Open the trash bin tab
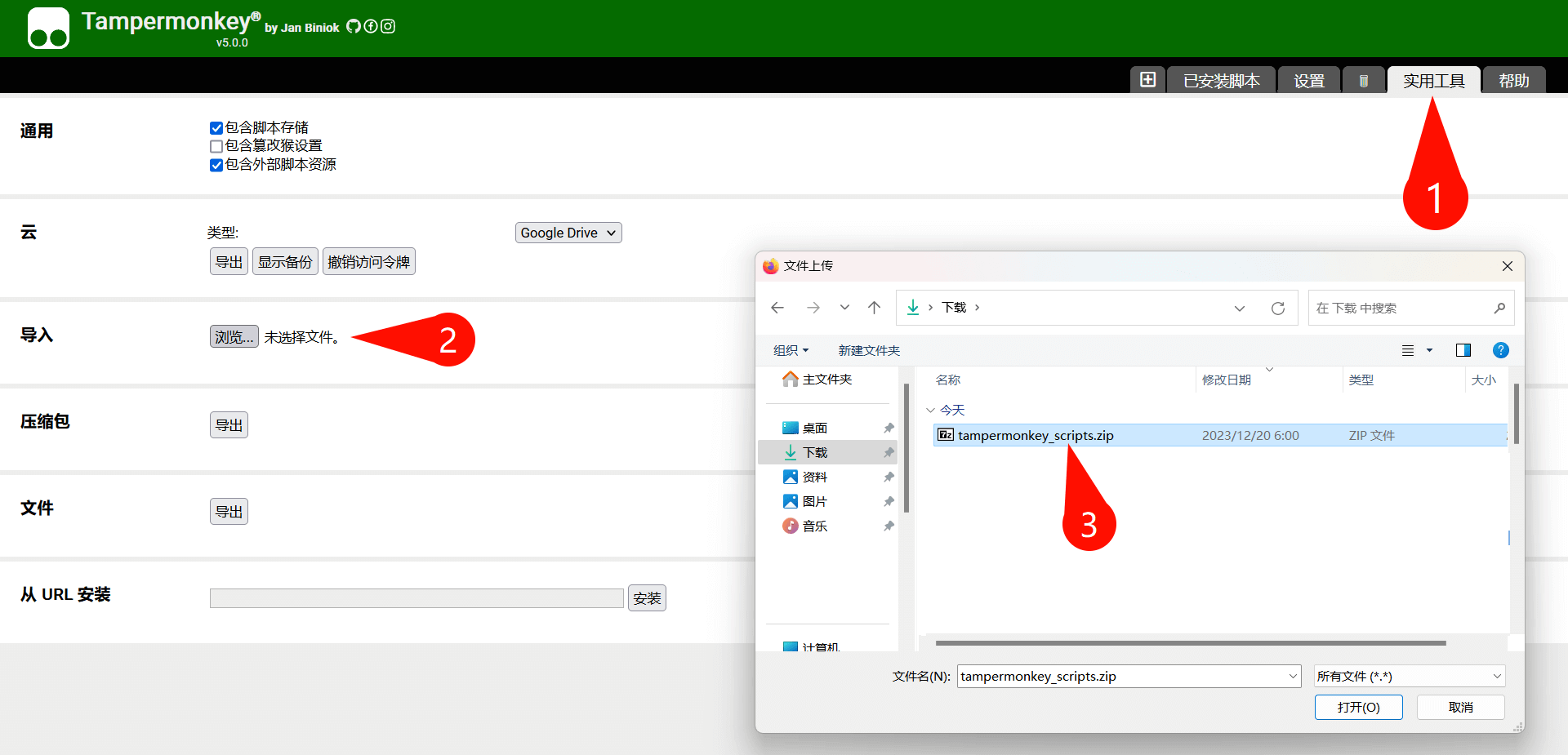 pos(1363,81)
